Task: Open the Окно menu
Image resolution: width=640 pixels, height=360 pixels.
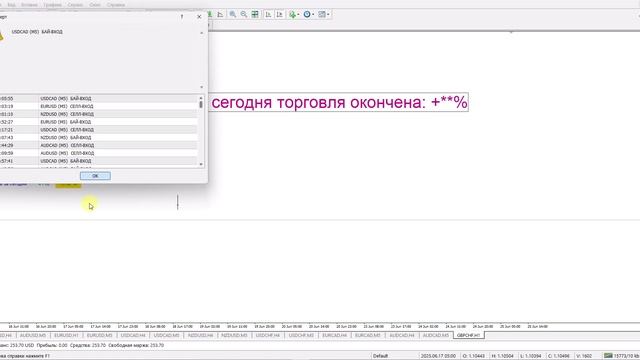Action: 95,5
